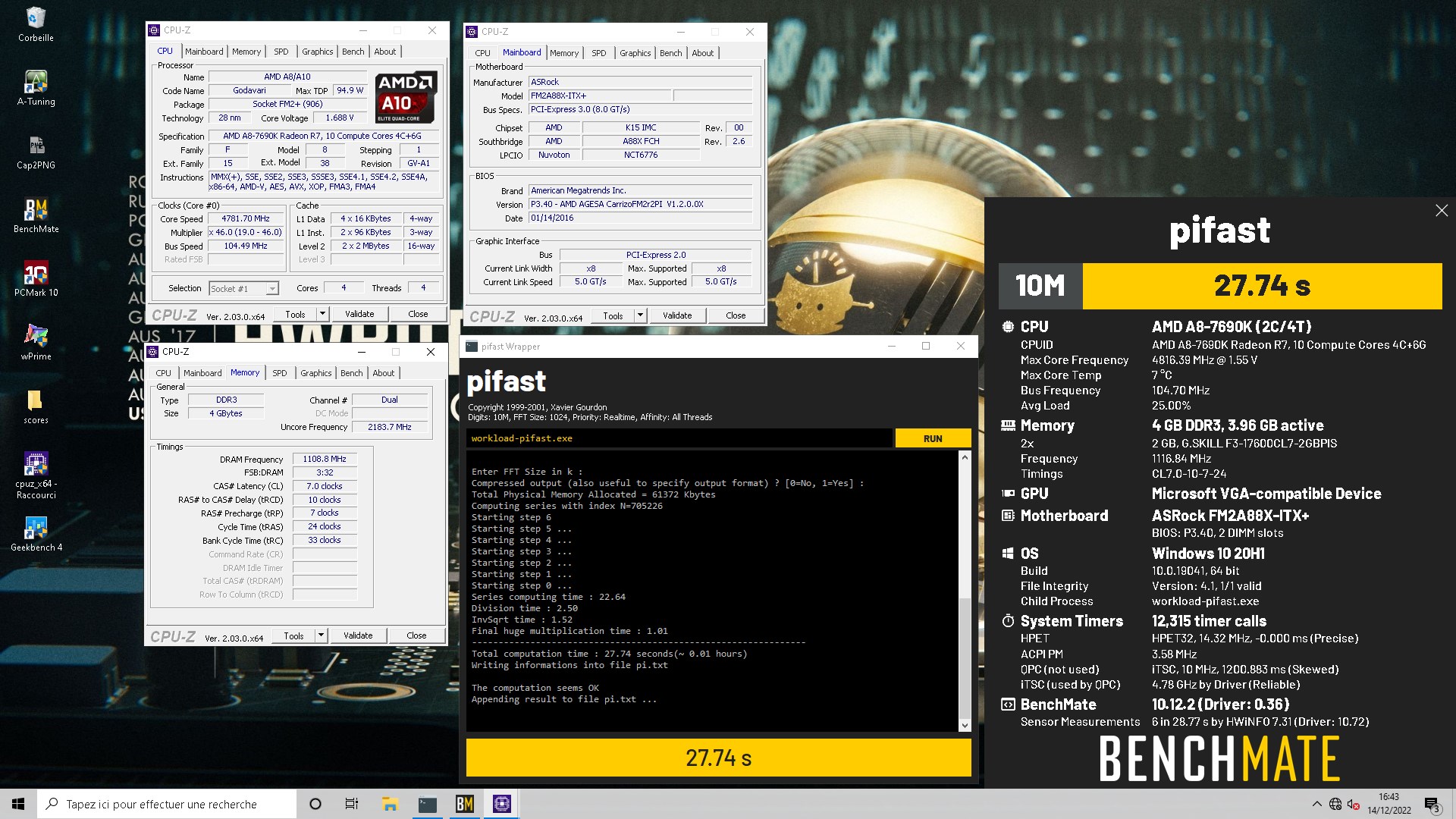This screenshot has height=819, width=1456.
Task: Open File Explorer from the taskbar
Action: tap(390, 804)
